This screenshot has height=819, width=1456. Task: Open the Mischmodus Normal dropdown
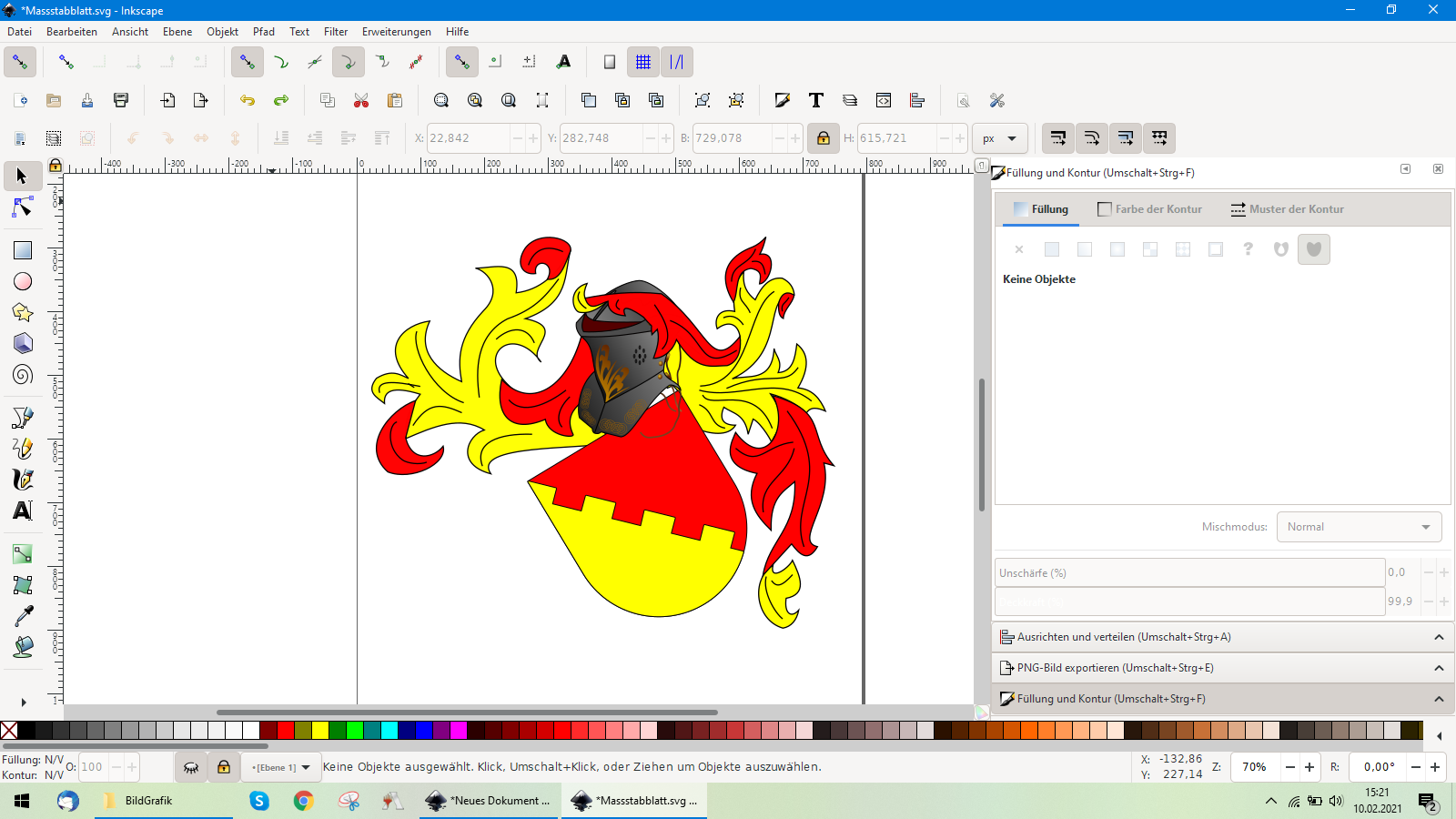point(1359,527)
